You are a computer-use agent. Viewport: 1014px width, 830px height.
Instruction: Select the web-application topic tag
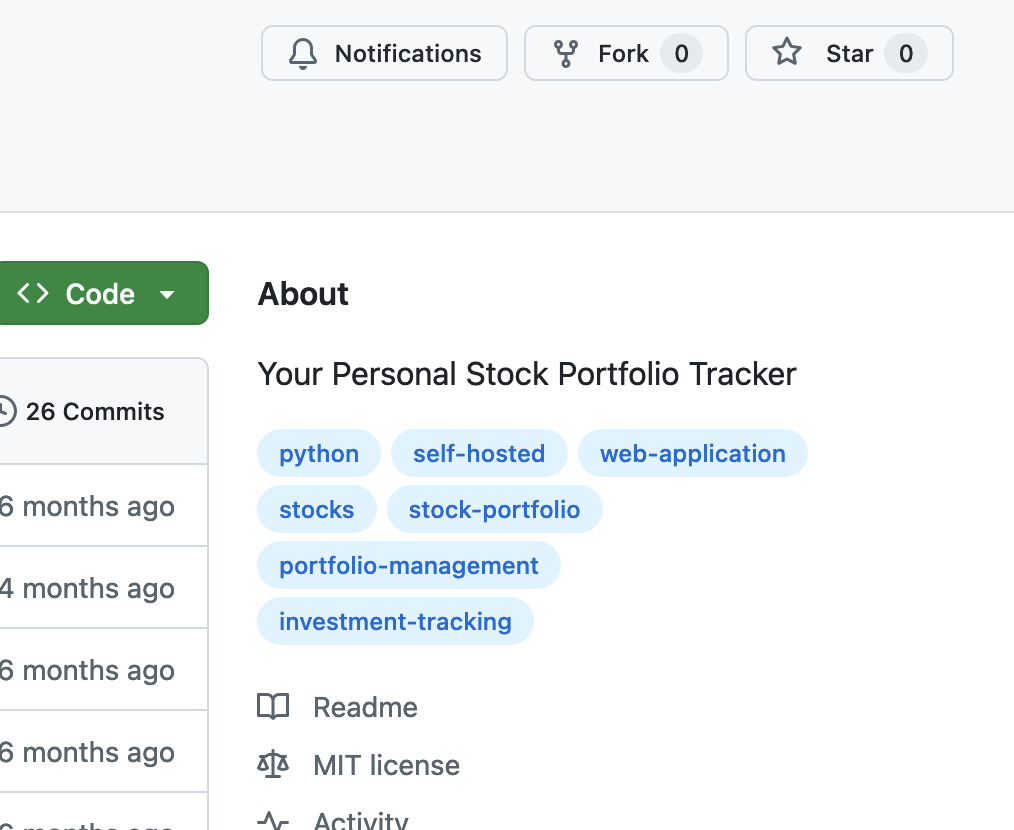(x=693, y=453)
